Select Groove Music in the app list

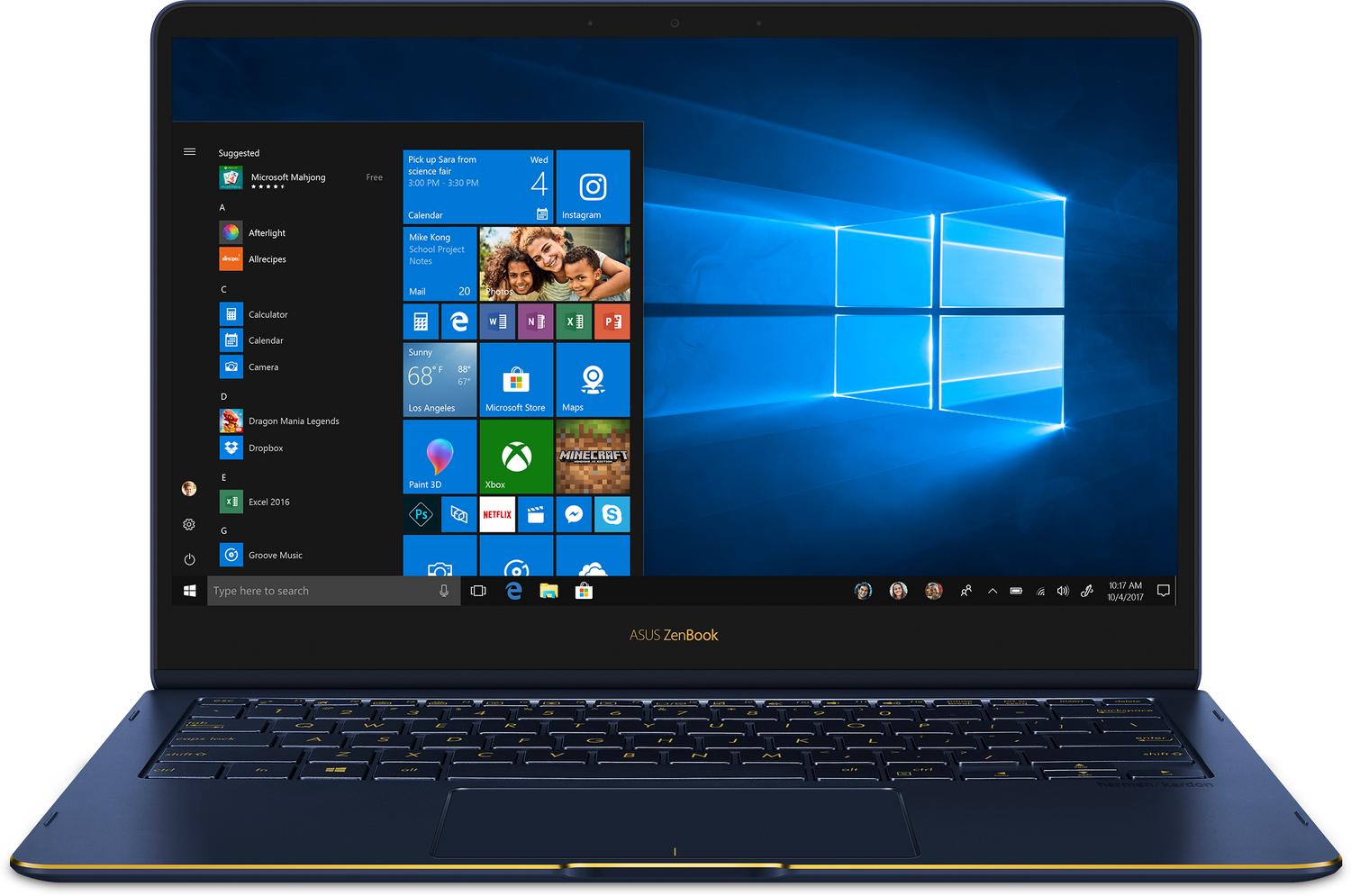pos(275,556)
